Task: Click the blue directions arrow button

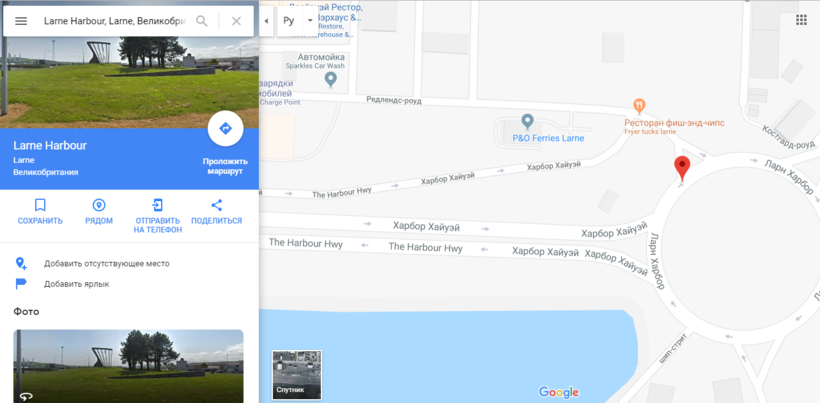Action: point(225,128)
